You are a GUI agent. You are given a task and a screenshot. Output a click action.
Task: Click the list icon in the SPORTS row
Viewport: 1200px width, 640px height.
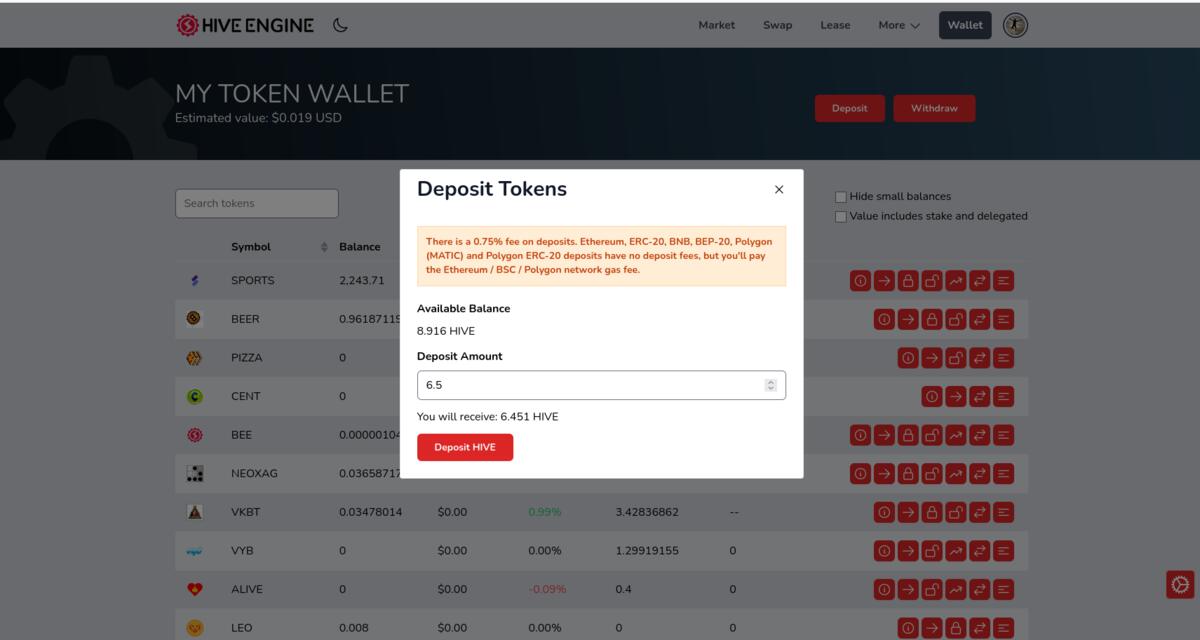[x=1004, y=281]
